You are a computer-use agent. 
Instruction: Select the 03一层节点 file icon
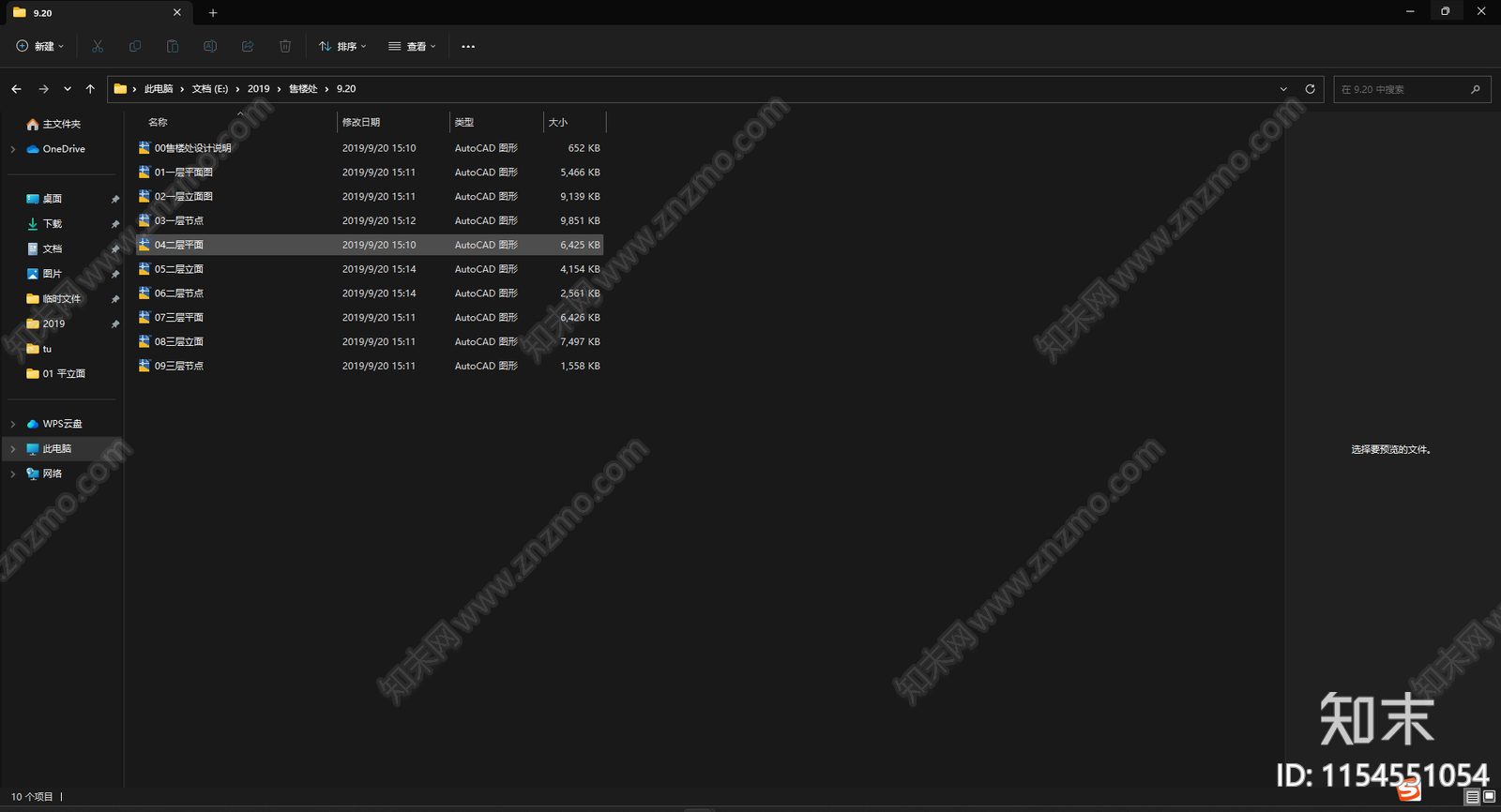[x=144, y=221]
